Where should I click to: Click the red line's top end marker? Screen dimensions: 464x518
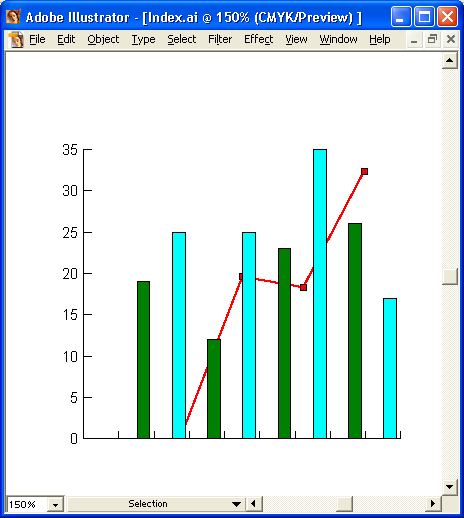(364, 171)
